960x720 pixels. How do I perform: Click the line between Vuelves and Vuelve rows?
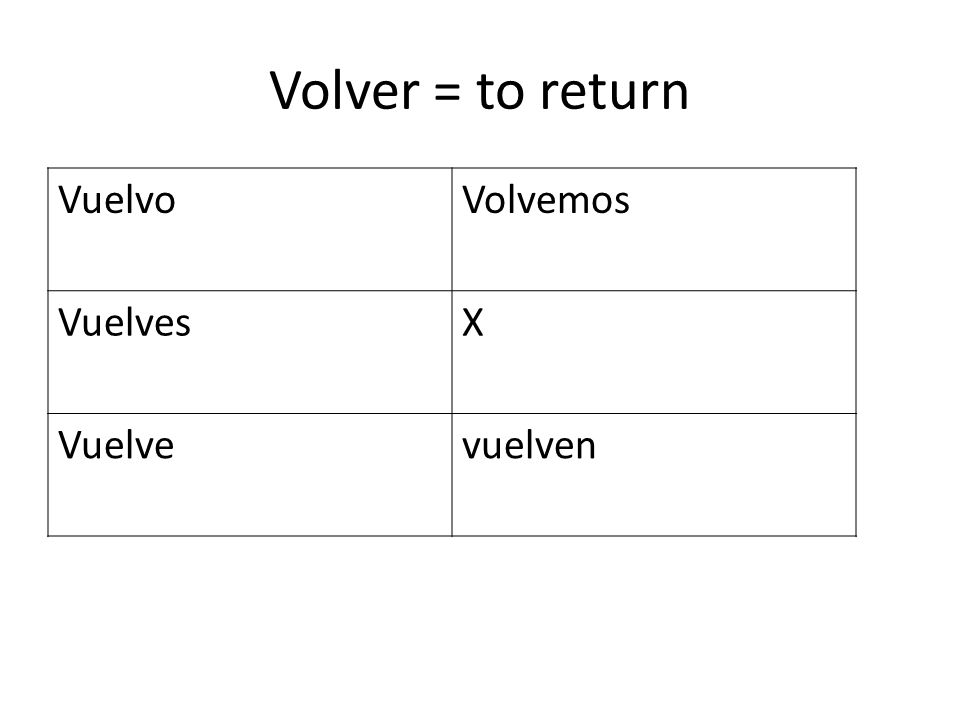(x=452, y=413)
